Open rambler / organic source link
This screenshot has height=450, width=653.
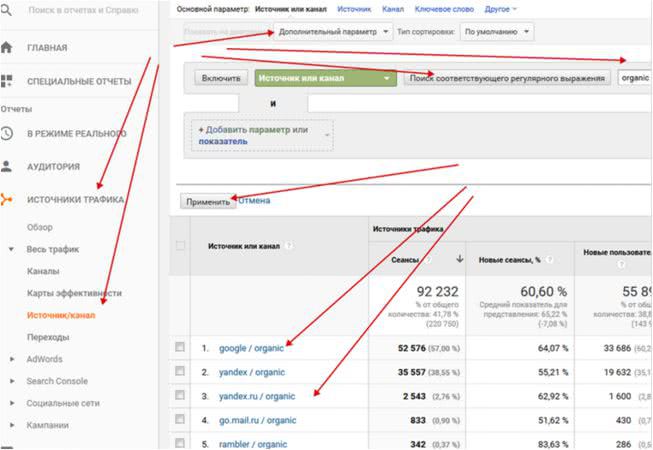pos(253,444)
